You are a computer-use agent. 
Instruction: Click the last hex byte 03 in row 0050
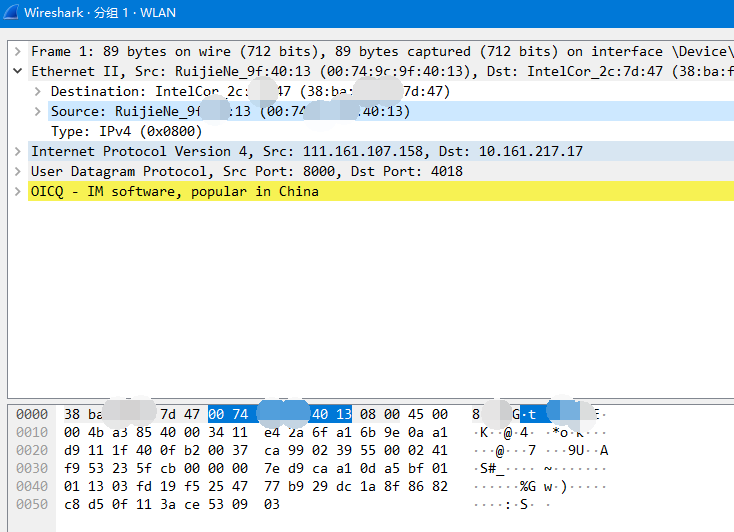(x=272, y=504)
